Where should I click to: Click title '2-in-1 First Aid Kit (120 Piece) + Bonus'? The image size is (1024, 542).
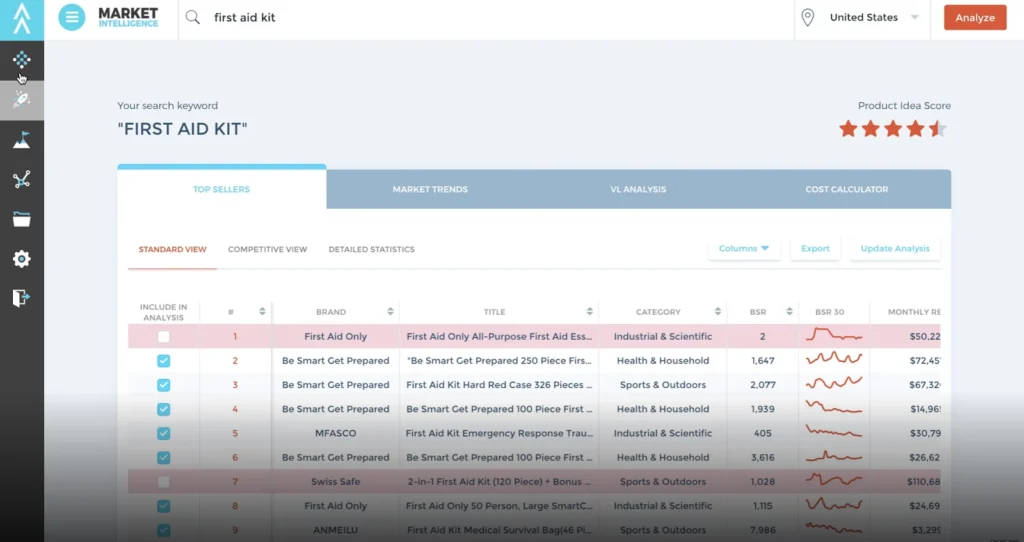coord(499,481)
